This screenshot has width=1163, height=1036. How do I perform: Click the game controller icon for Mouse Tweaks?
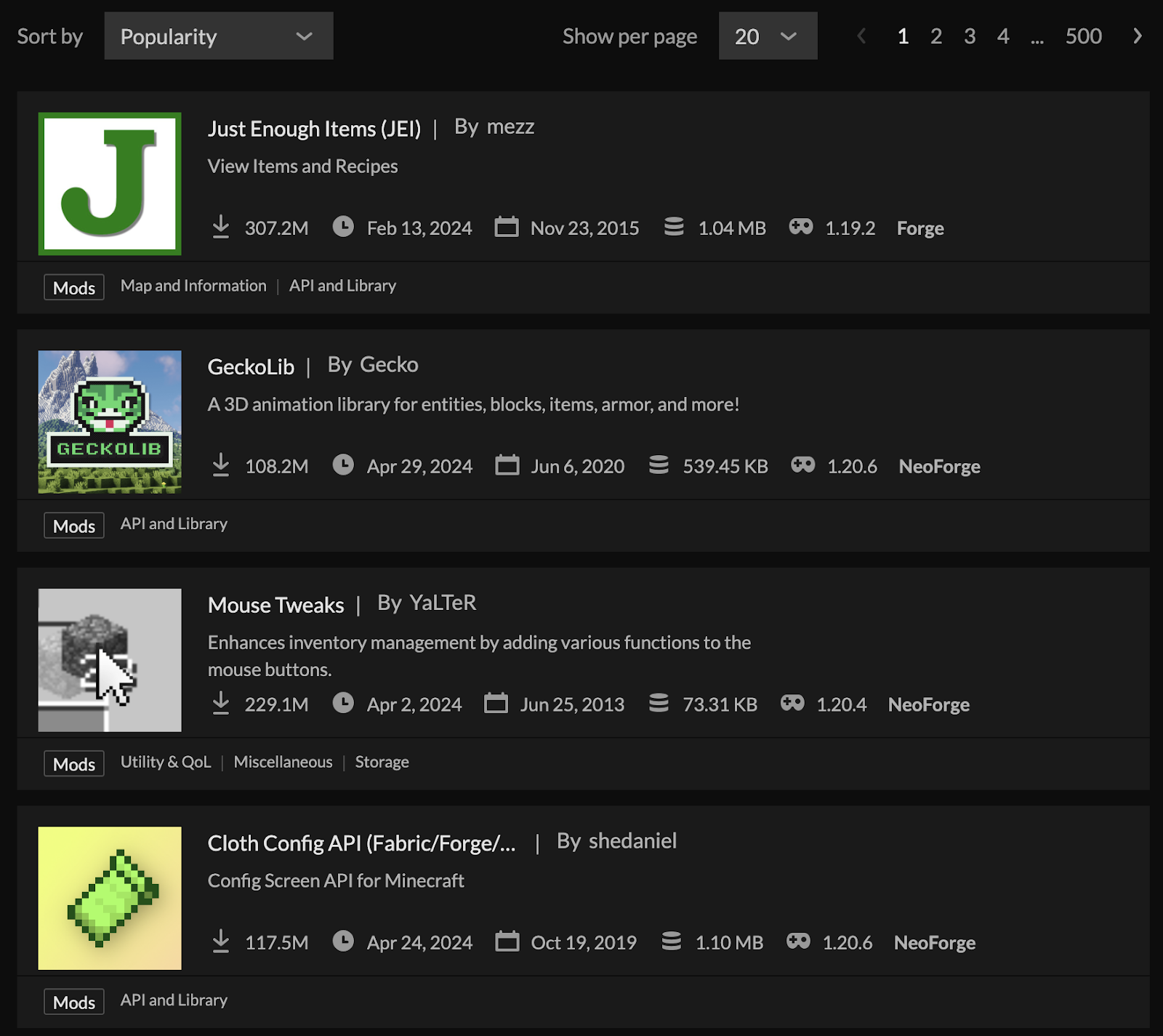tap(792, 702)
